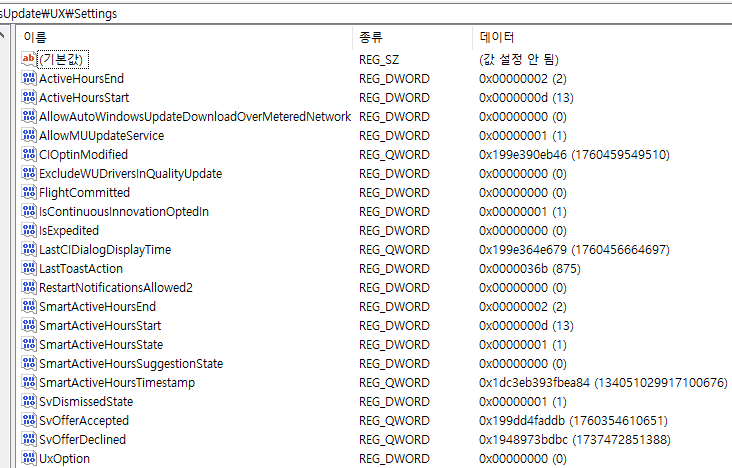Select the (기본값) value name
The image size is (732, 468).
63,59
